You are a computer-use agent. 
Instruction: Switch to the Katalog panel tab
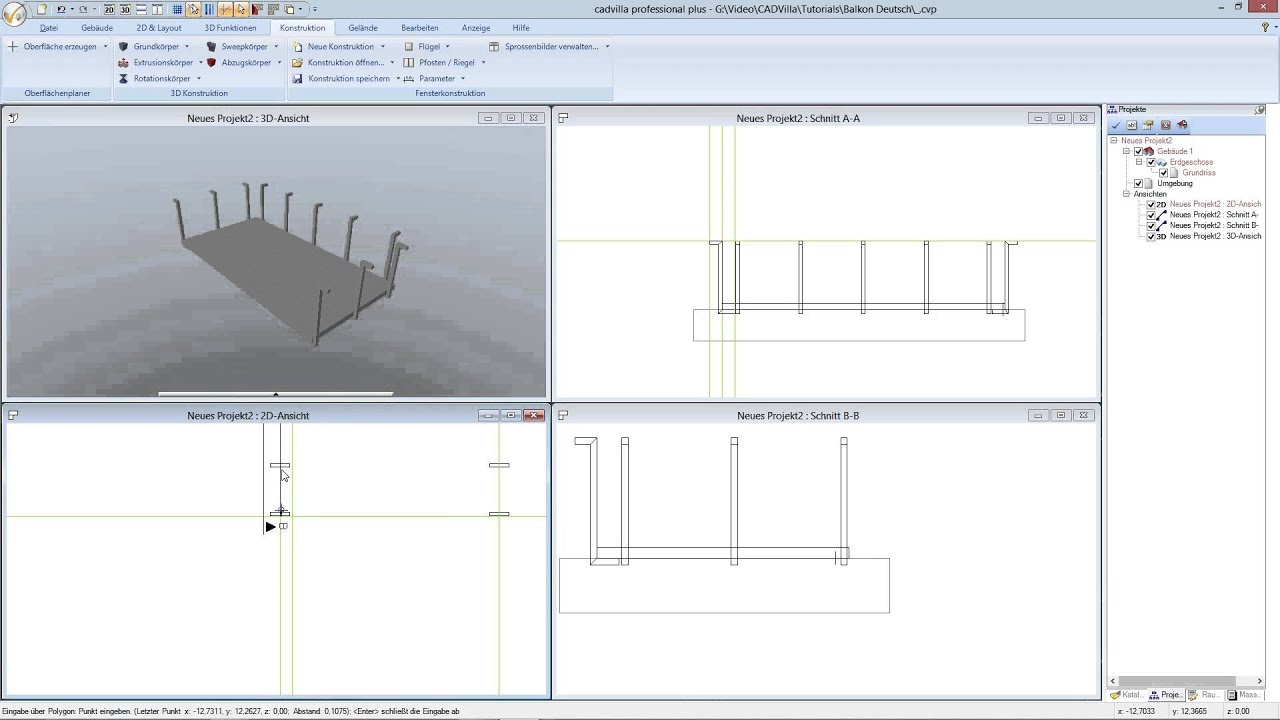(1127, 695)
